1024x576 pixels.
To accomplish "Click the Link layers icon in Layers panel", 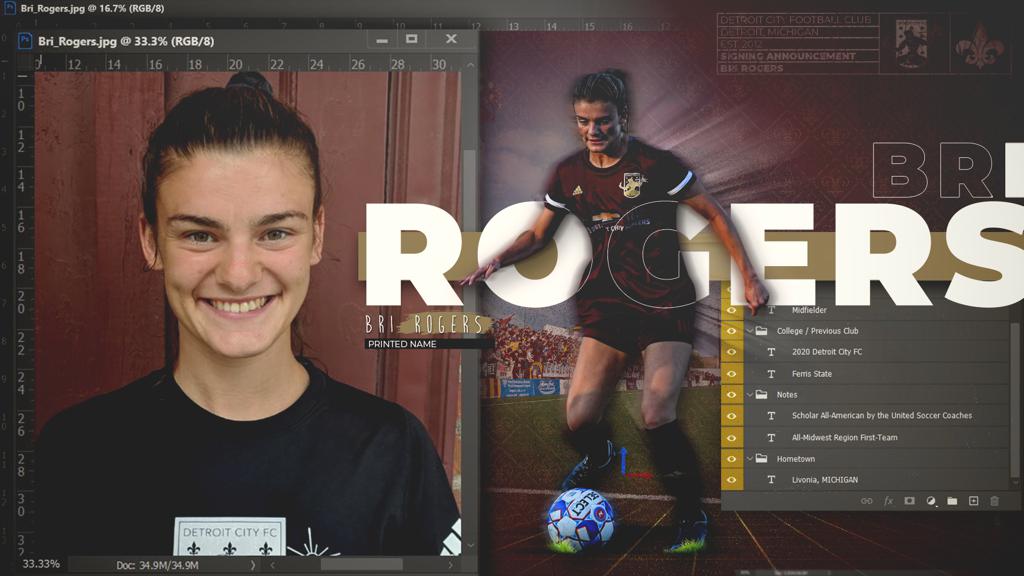I will (x=866, y=501).
